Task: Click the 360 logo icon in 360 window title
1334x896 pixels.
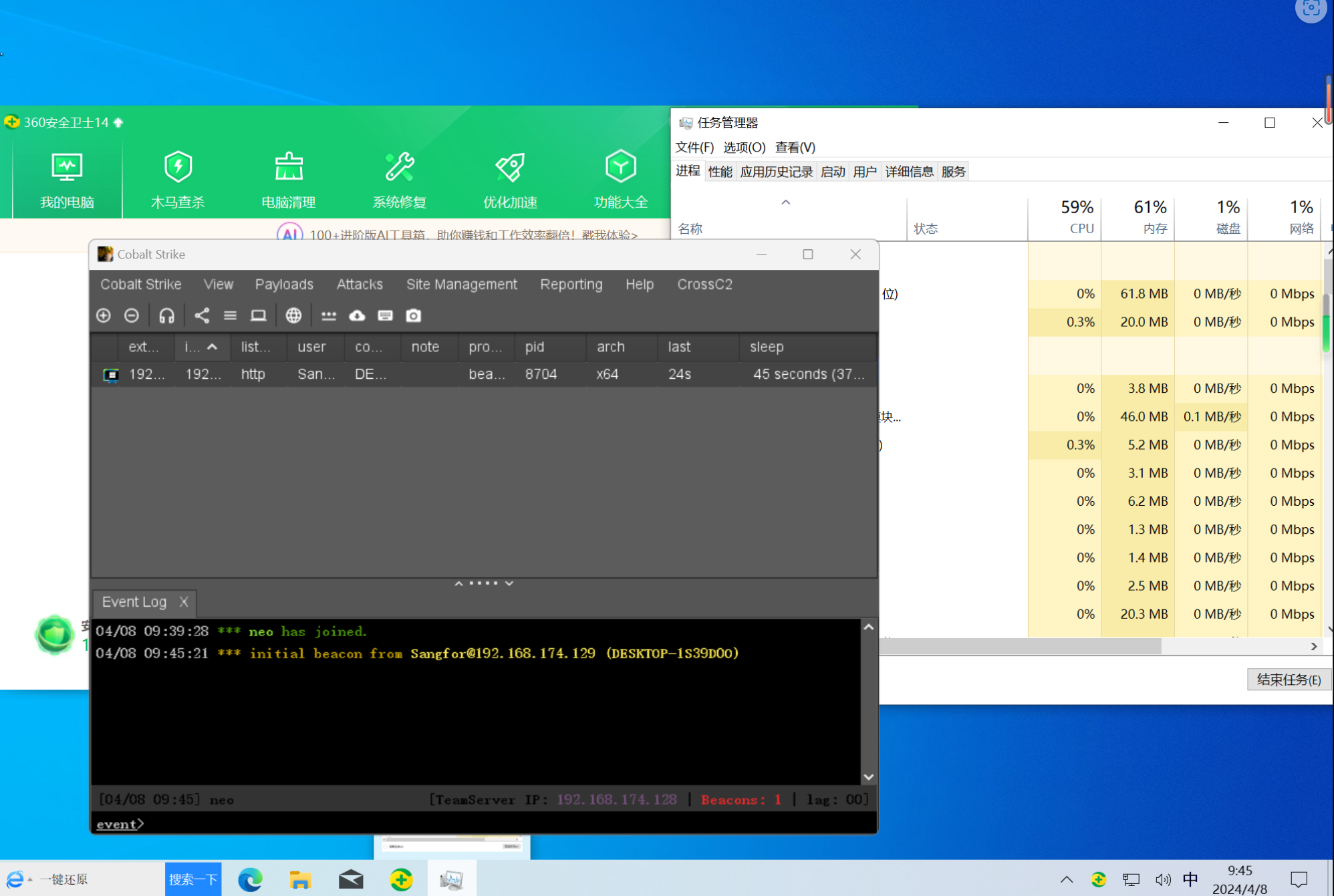Action: pyautogui.click(x=12, y=122)
